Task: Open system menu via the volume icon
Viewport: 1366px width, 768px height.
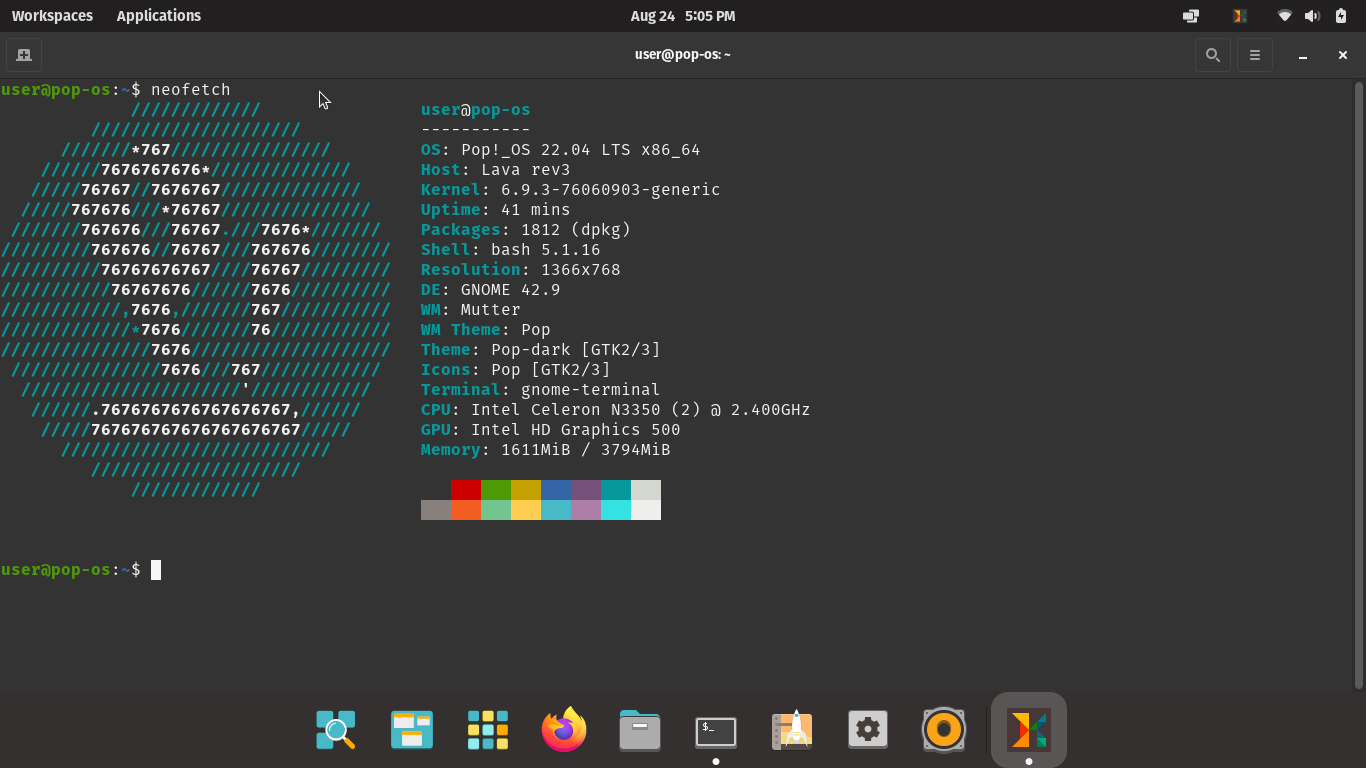Action: coord(1311,15)
